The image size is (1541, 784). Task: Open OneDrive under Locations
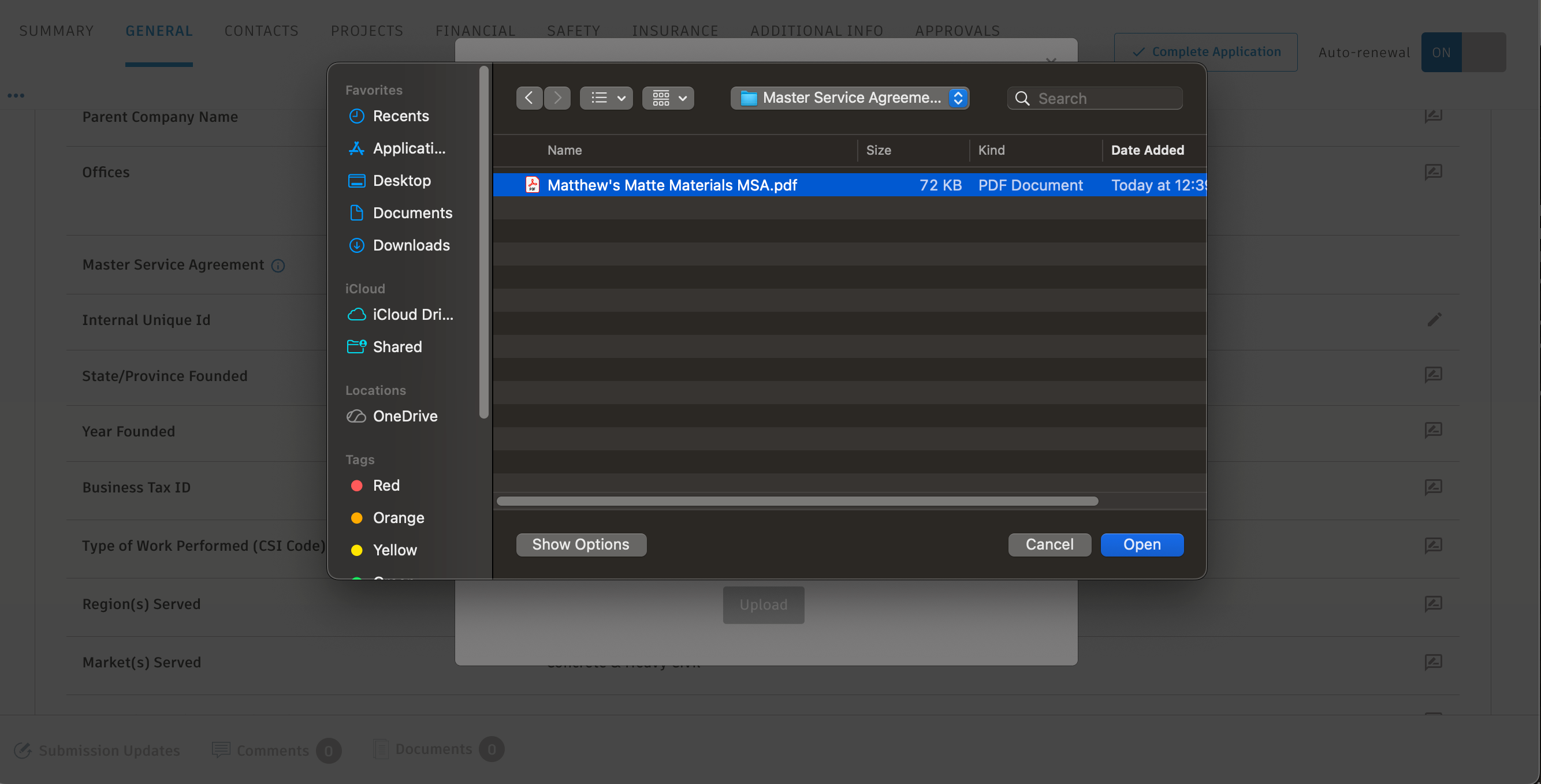[405, 416]
